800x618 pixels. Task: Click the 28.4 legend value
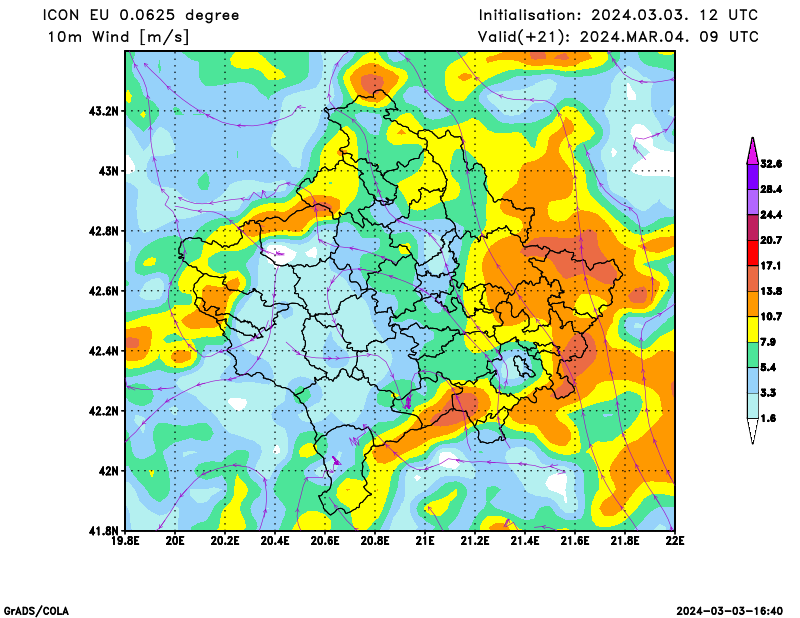771,190
